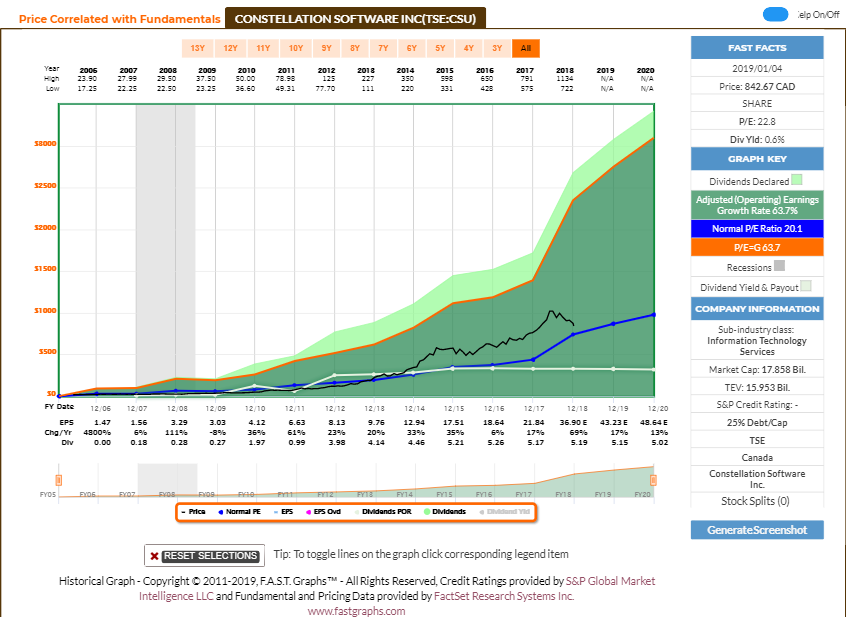Select the 3Y time range
Image resolution: width=846 pixels, height=617 pixels.
tap(496, 48)
